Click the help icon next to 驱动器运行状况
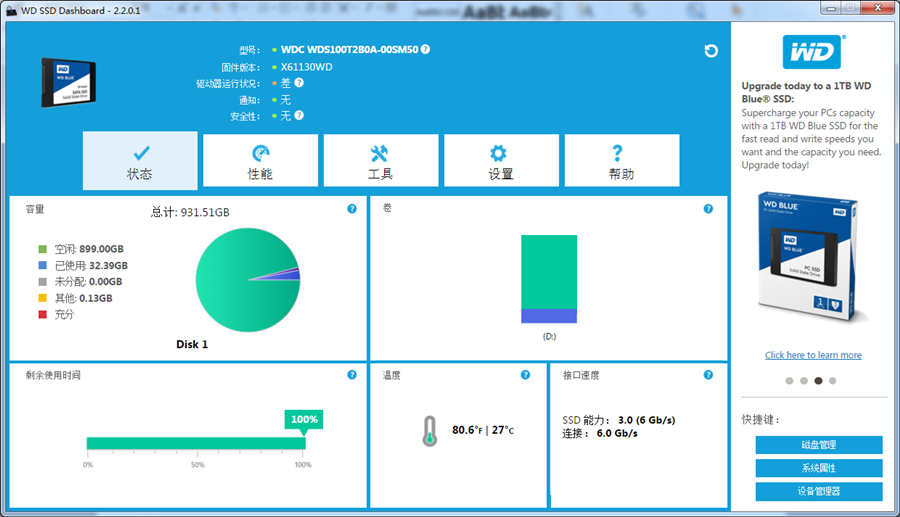900x517 pixels. pos(299,83)
